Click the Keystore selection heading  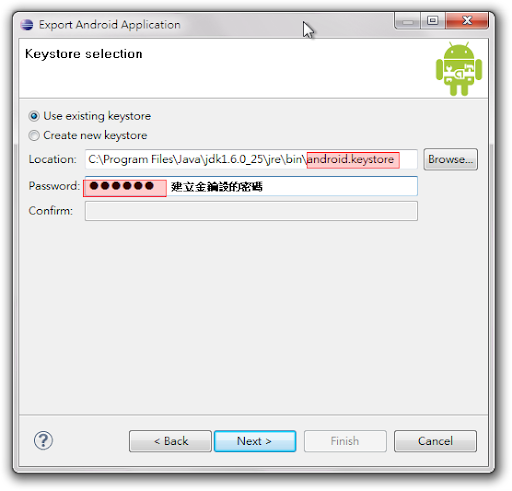84,54
